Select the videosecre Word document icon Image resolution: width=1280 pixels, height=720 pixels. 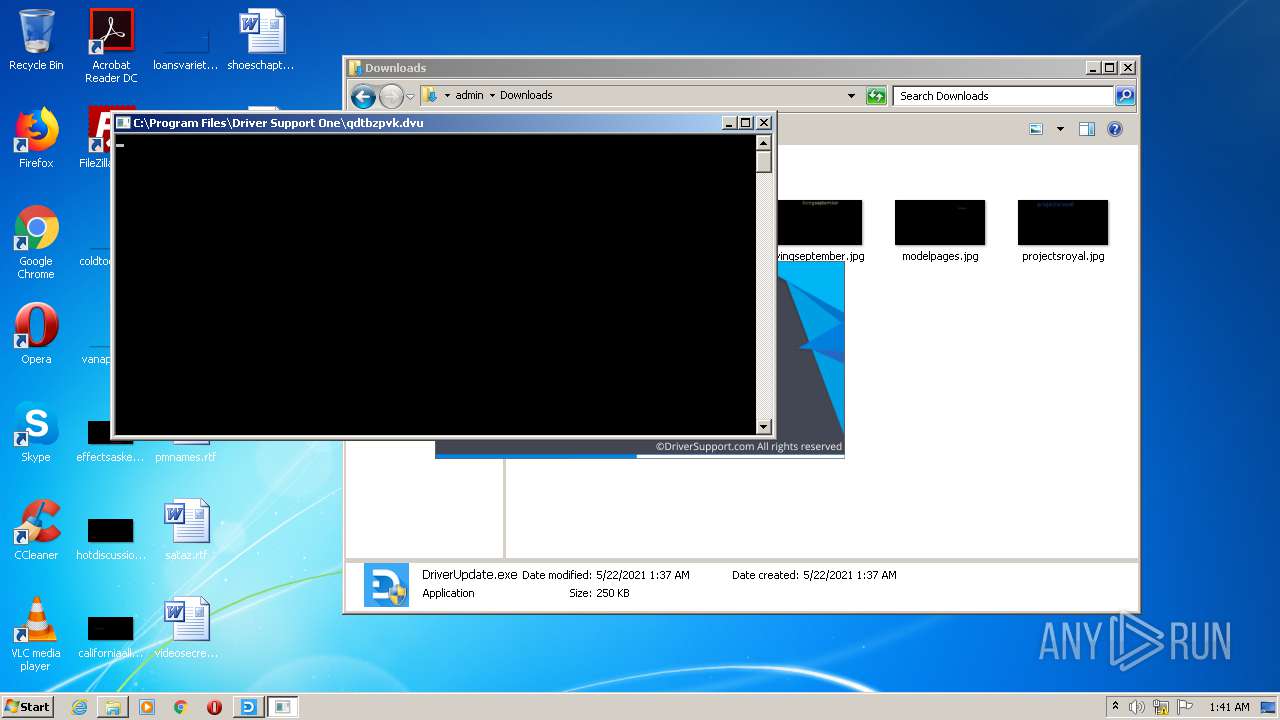pyautogui.click(x=187, y=628)
